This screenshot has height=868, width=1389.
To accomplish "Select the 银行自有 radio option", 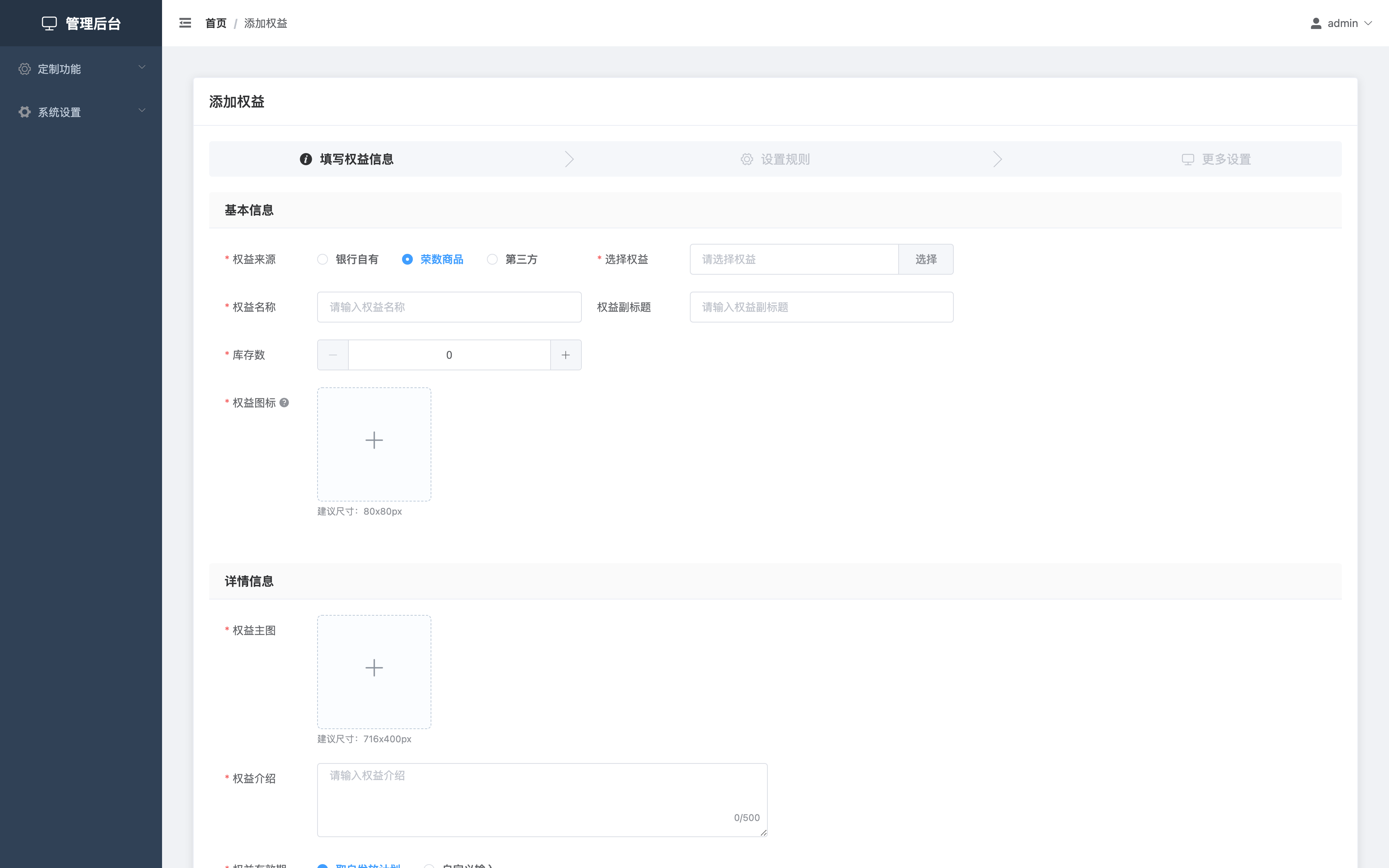I will point(348,260).
